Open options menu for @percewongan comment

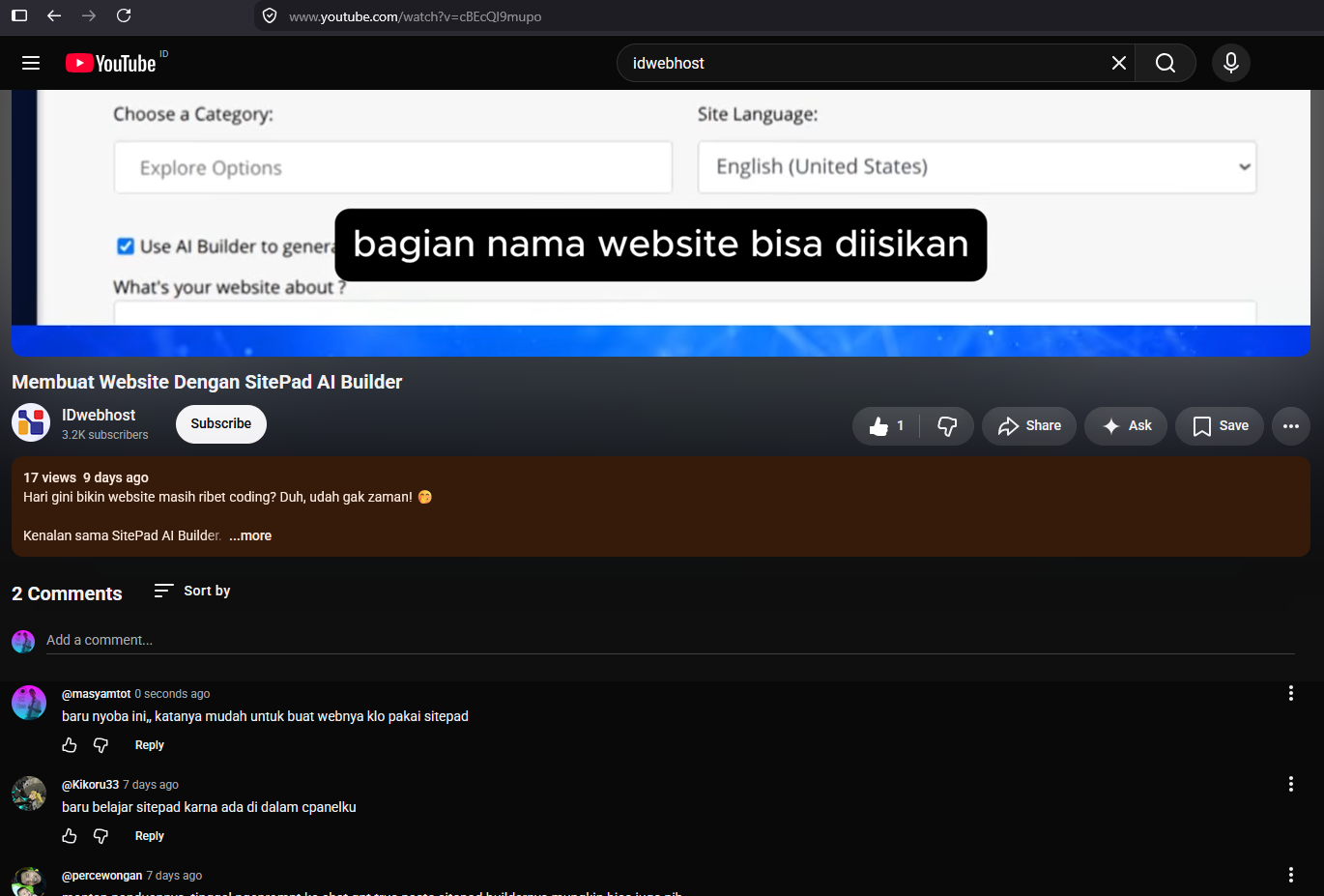(1291, 875)
